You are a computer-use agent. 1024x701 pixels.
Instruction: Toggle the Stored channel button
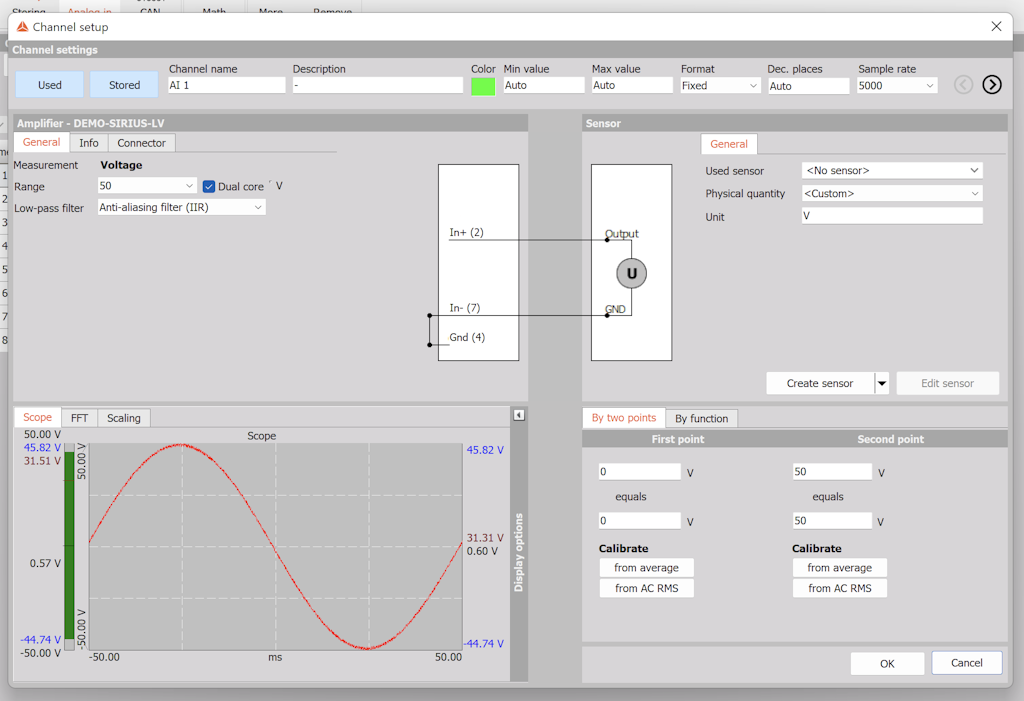pyautogui.click(x=124, y=84)
